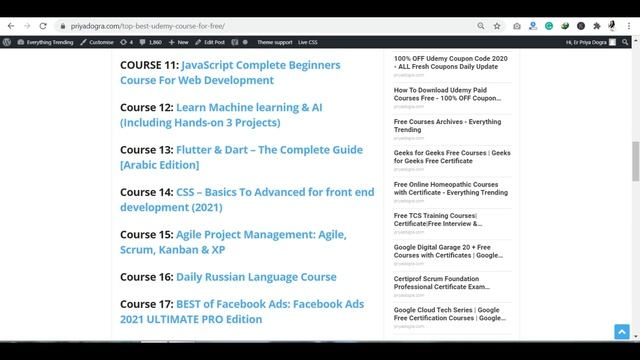Click Customise in the admin bar
The height and width of the screenshot is (360, 640).
[97, 42]
